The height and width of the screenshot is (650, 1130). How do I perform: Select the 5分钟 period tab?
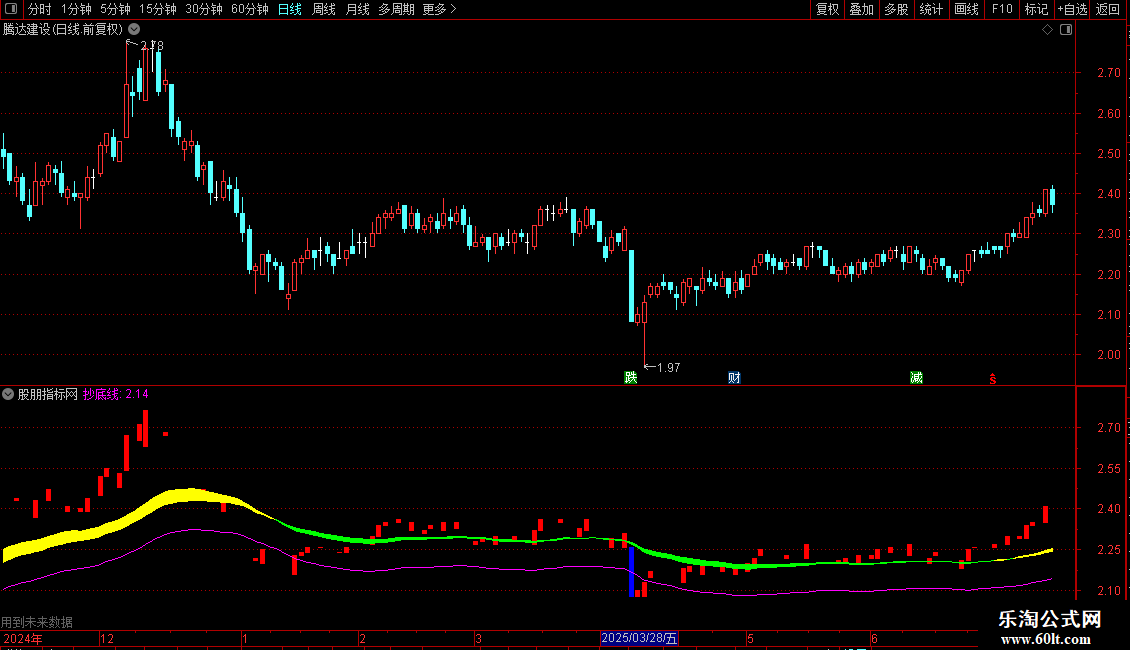pos(115,9)
